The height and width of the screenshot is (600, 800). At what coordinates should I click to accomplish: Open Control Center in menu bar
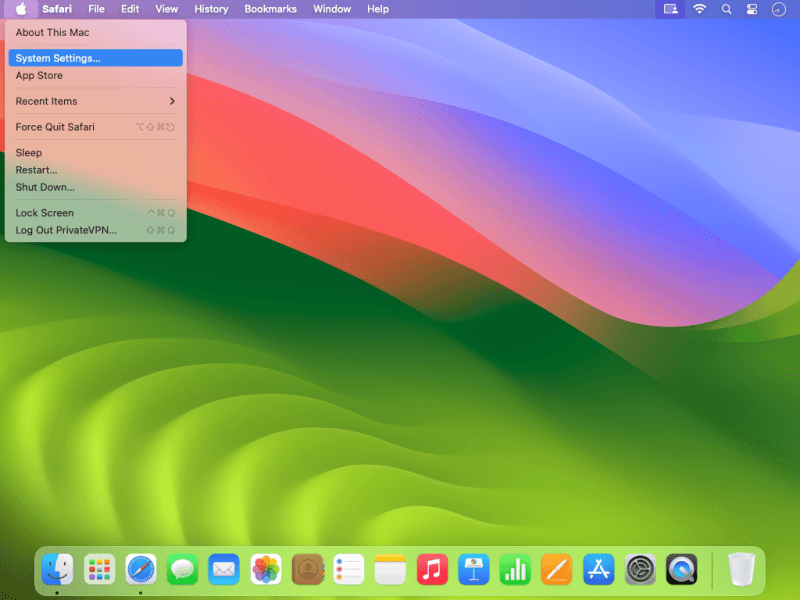pos(753,9)
